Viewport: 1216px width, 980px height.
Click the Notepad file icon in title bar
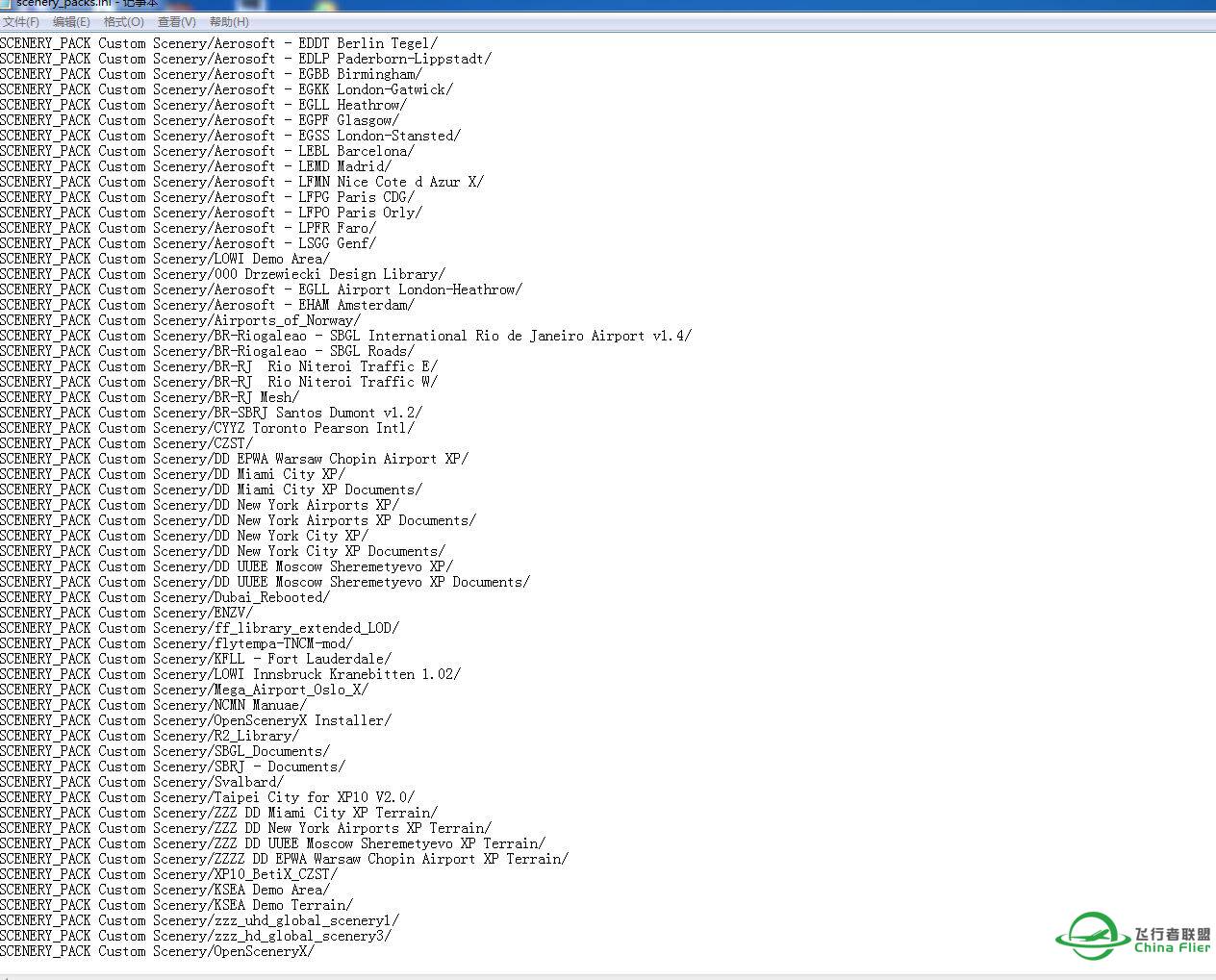(5, 4)
